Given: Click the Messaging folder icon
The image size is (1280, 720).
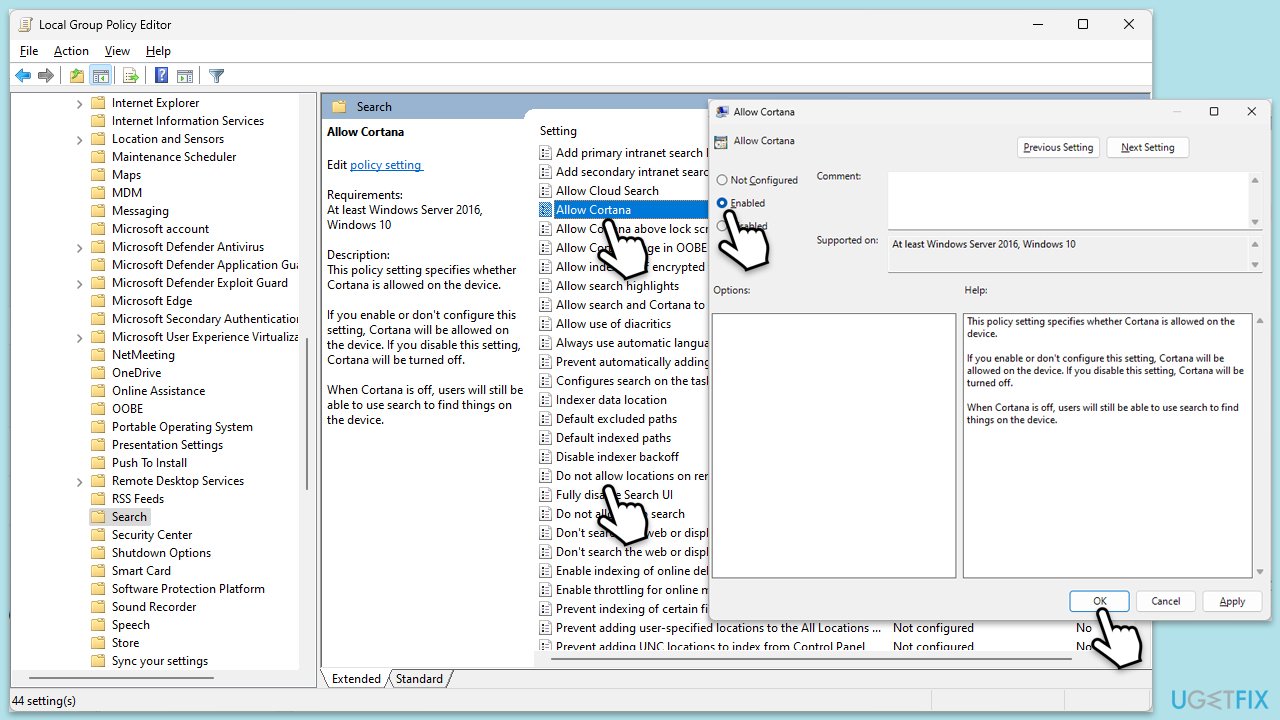Looking at the screenshot, I should coord(98,211).
